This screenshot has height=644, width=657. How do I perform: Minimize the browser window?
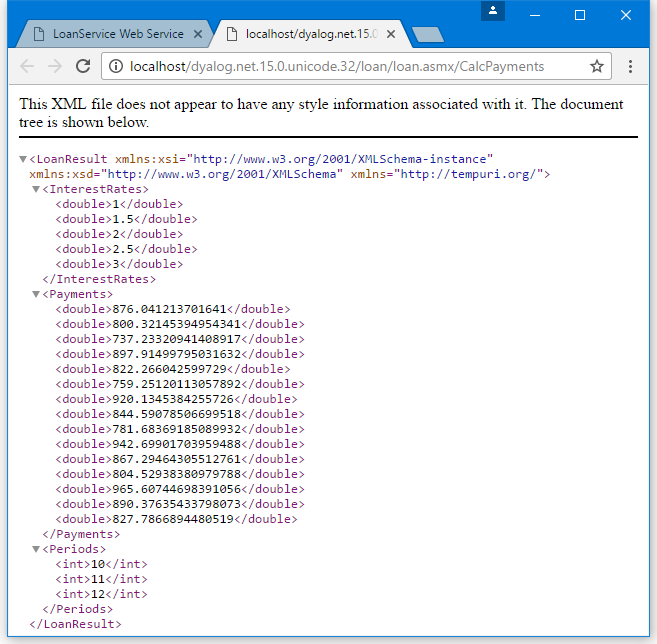[x=534, y=14]
